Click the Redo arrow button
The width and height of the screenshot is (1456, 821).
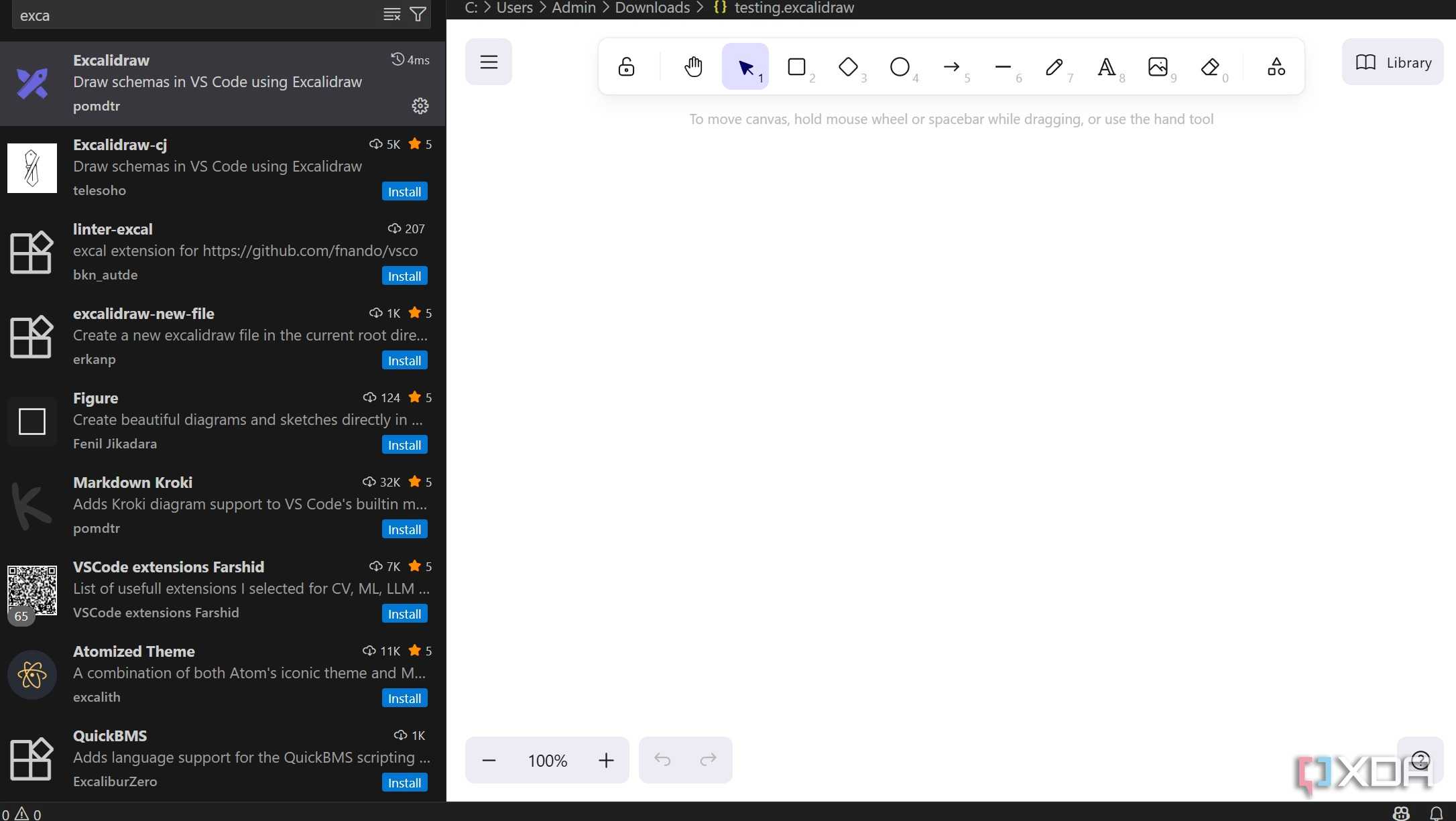coord(709,760)
